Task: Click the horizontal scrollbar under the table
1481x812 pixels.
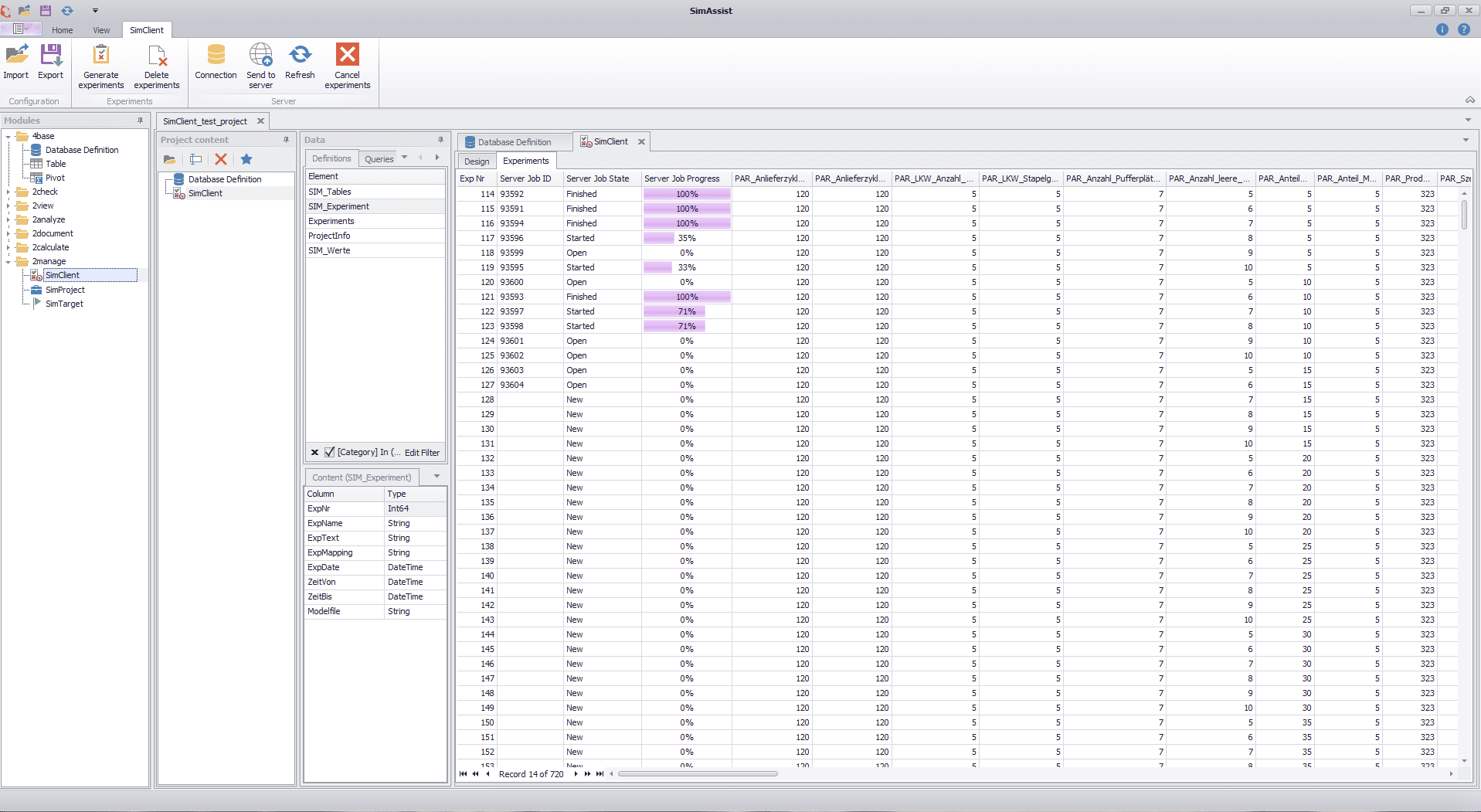Action: [698, 773]
